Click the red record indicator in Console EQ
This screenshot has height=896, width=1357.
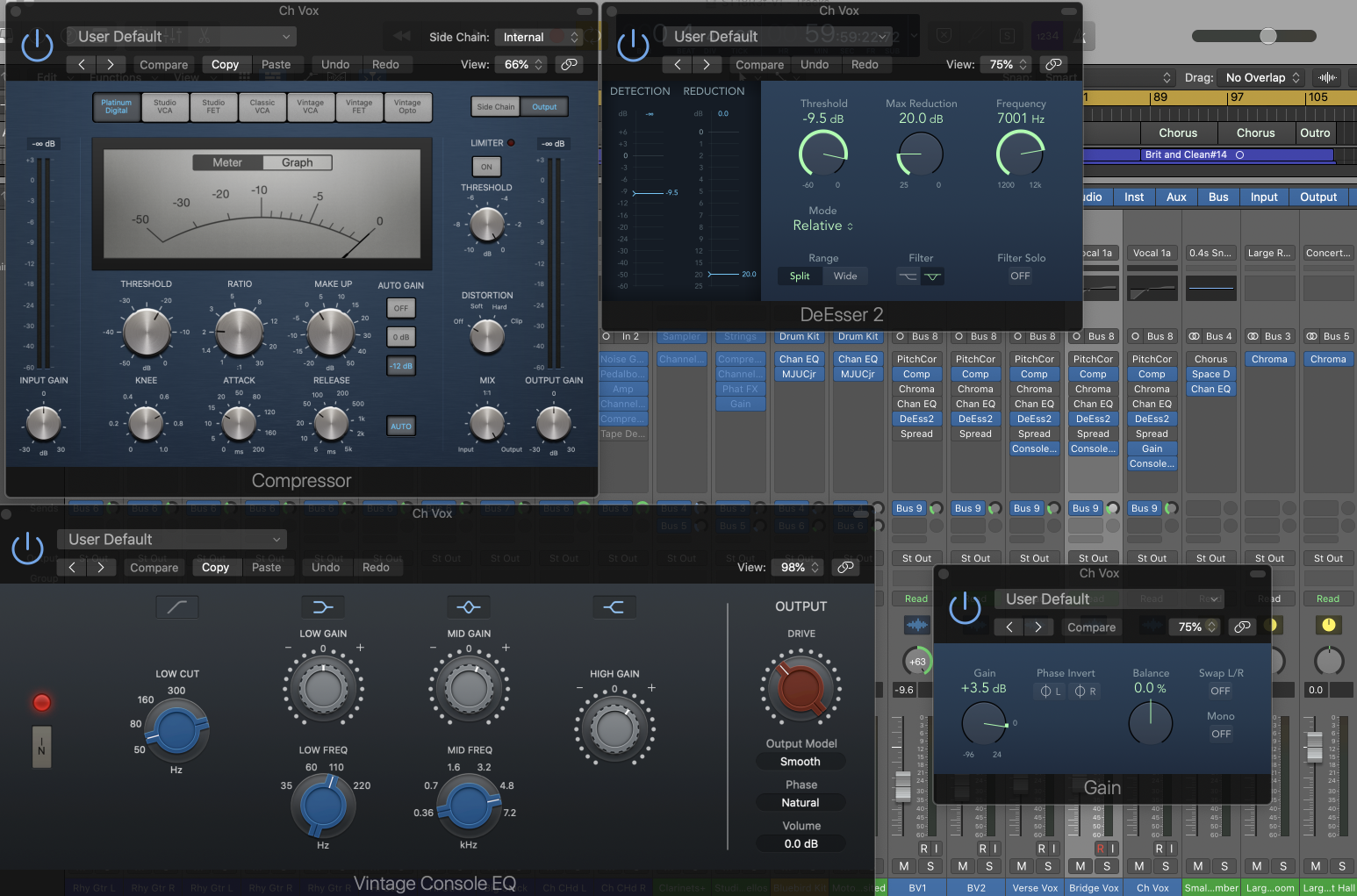pyautogui.click(x=41, y=702)
